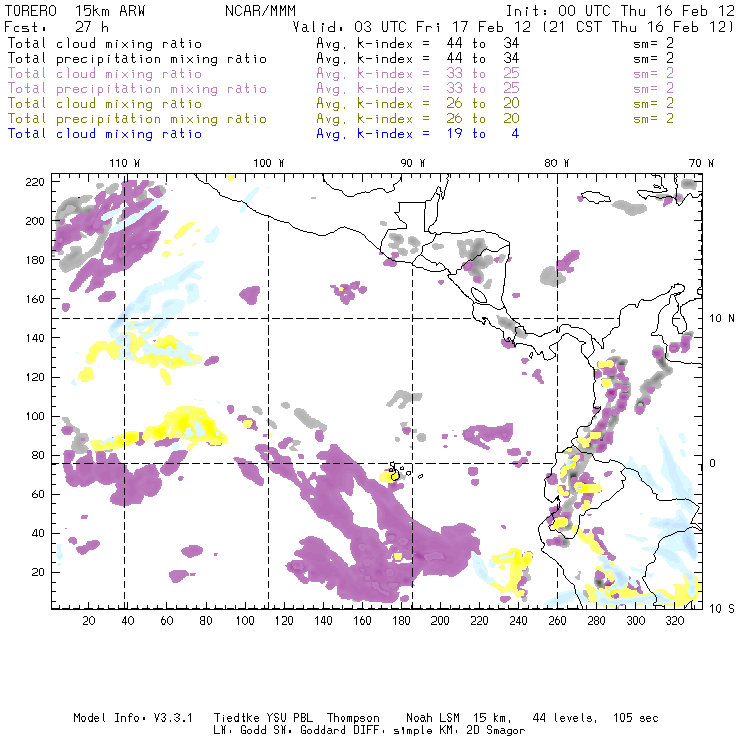This screenshot has height=740, width=740.
Task: Click '100' on the horizontal axis
Action: (245, 621)
